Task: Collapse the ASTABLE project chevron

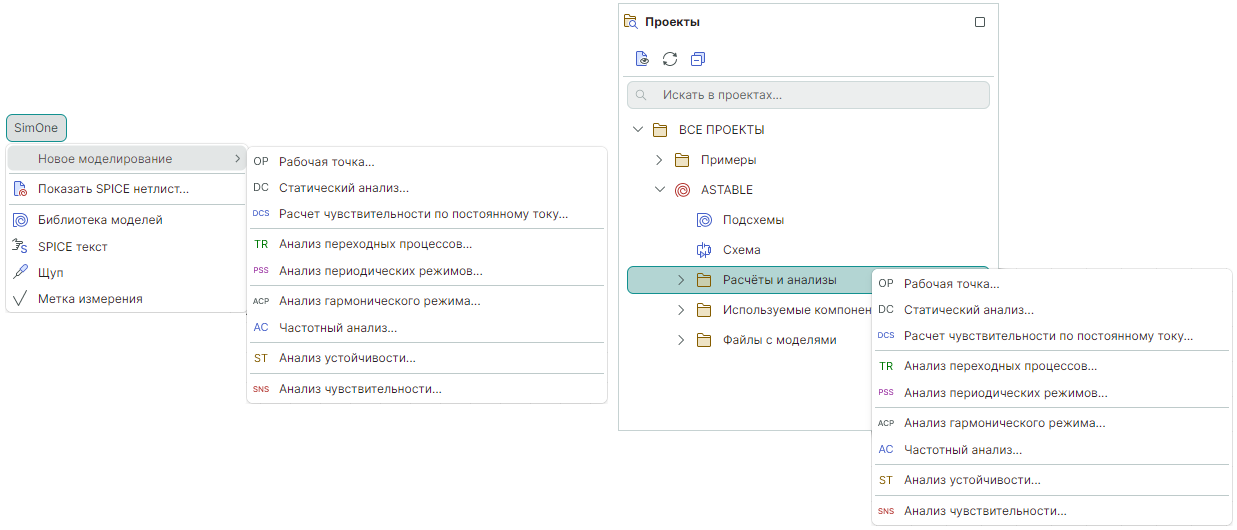Action: coord(659,190)
